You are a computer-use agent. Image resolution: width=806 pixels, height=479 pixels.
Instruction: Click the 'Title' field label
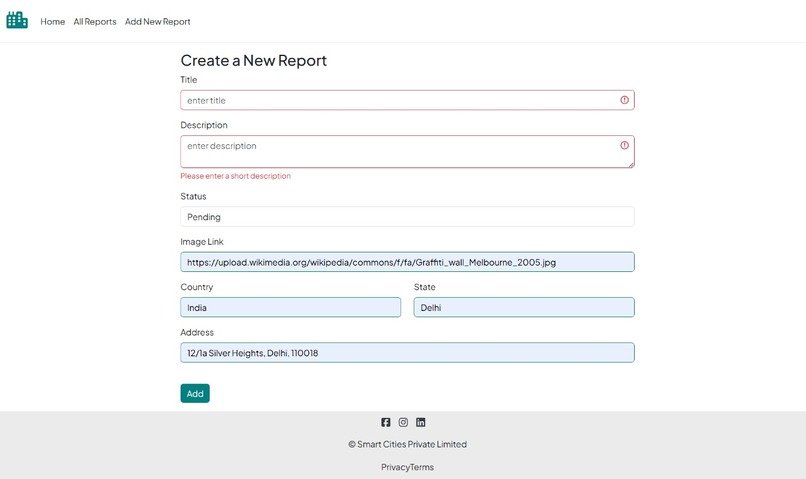pyautogui.click(x=189, y=80)
